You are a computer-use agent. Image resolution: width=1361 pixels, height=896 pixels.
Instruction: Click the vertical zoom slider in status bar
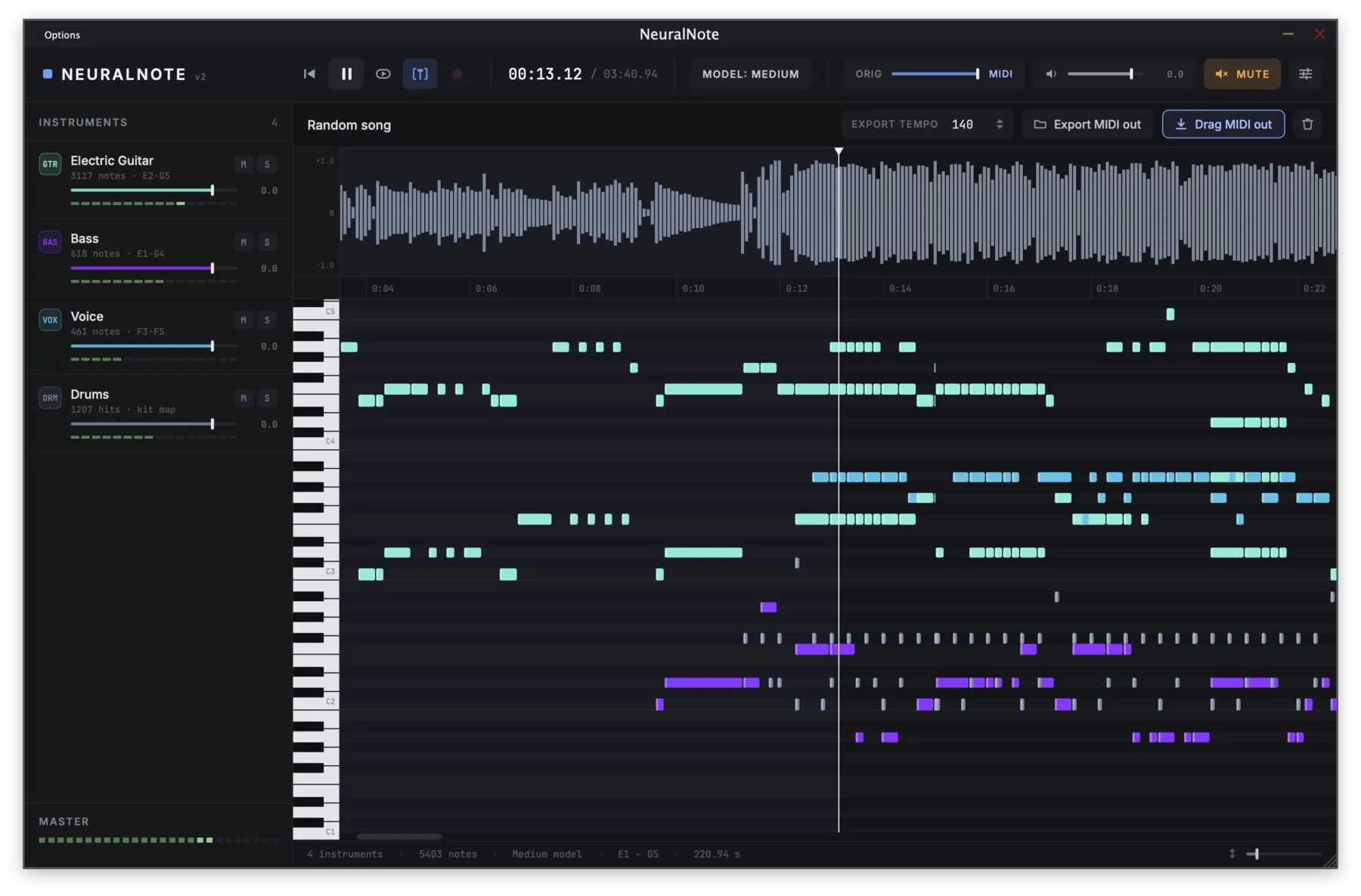point(1284,854)
